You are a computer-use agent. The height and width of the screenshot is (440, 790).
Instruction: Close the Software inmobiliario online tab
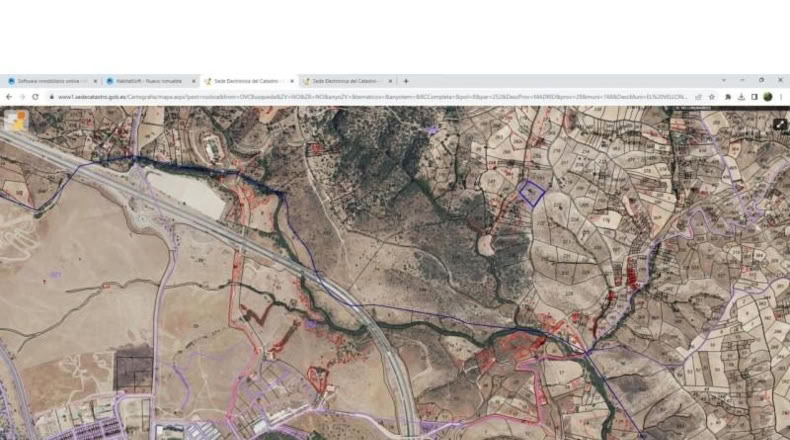point(95,81)
